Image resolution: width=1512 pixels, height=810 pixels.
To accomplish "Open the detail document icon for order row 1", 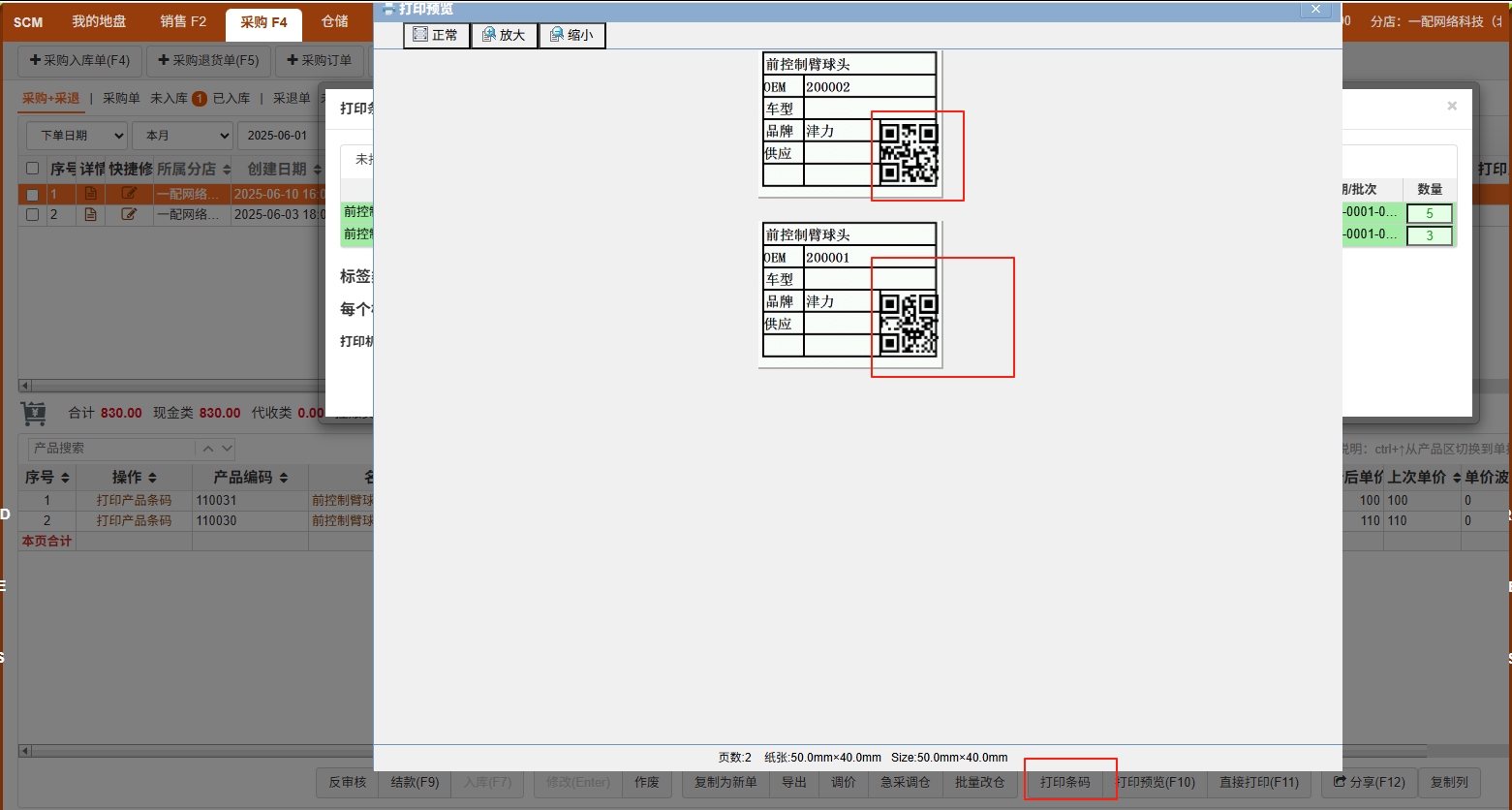I will (91, 194).
